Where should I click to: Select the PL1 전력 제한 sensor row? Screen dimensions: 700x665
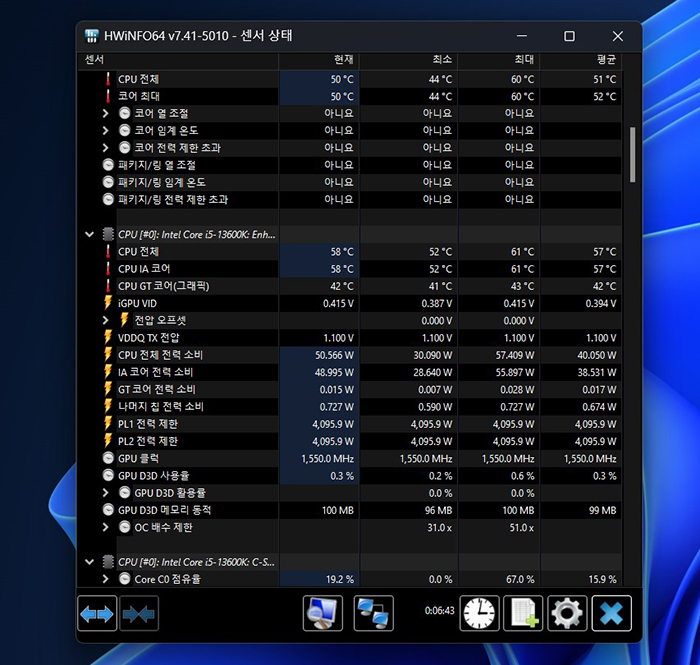pyautogui.click(x=148, y=424)
